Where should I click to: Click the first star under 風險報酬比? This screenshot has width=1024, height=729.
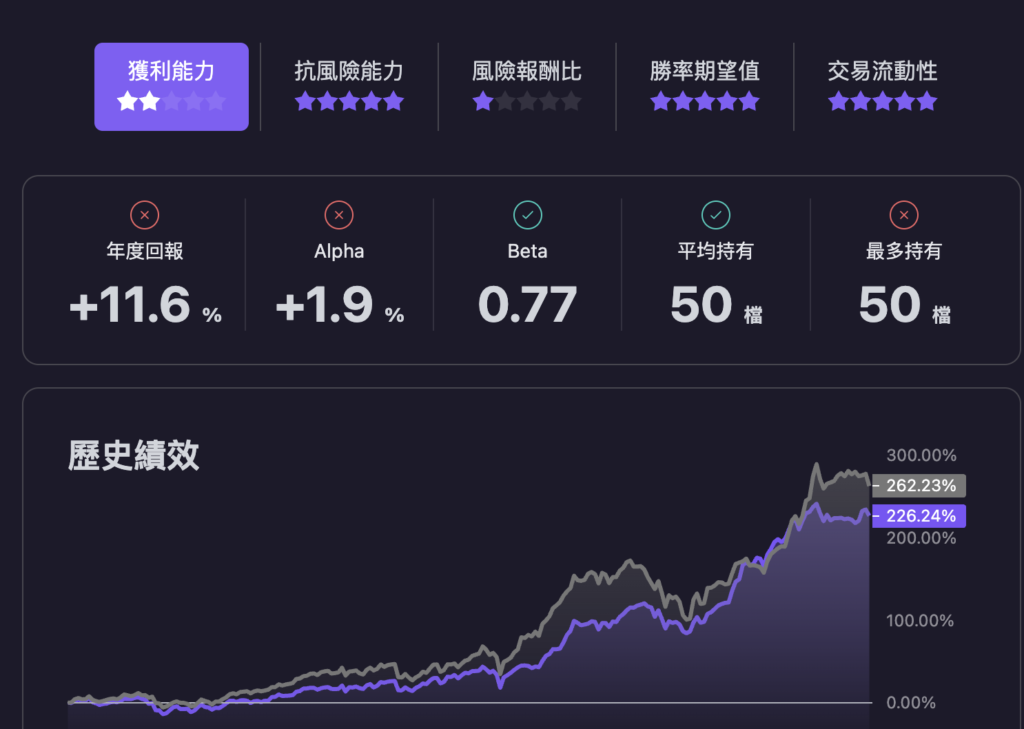483,101
